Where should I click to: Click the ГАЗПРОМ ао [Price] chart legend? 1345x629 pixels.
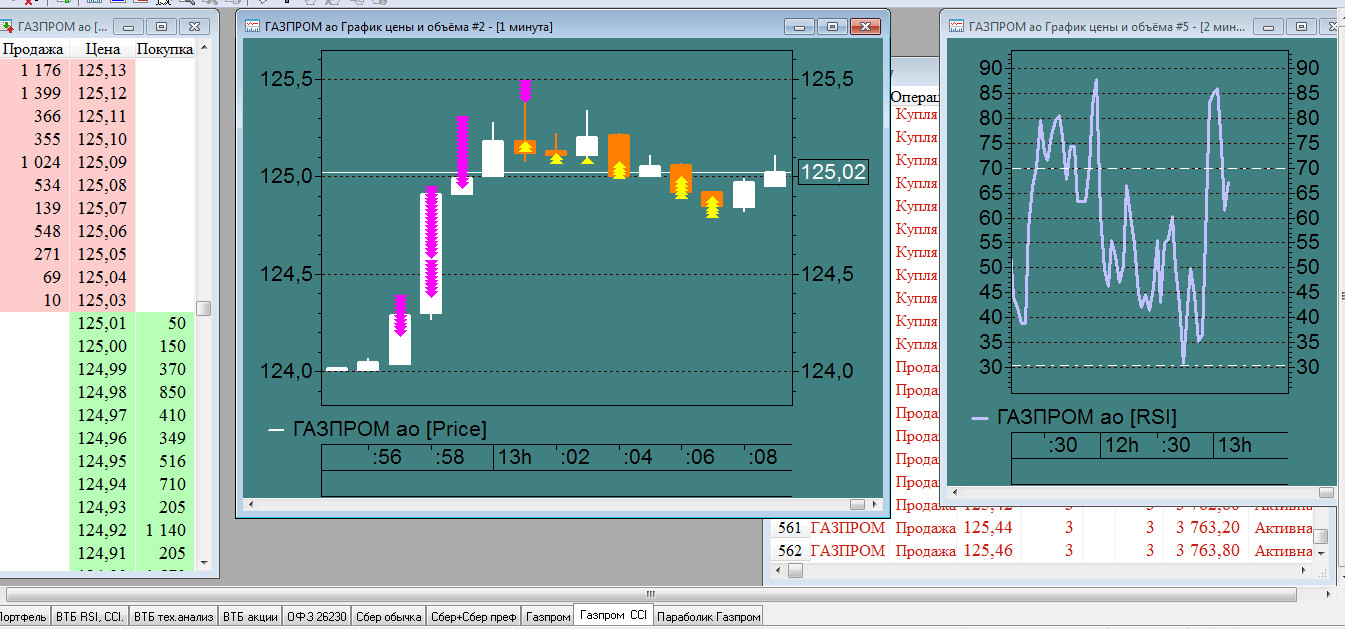pos(378,429)
